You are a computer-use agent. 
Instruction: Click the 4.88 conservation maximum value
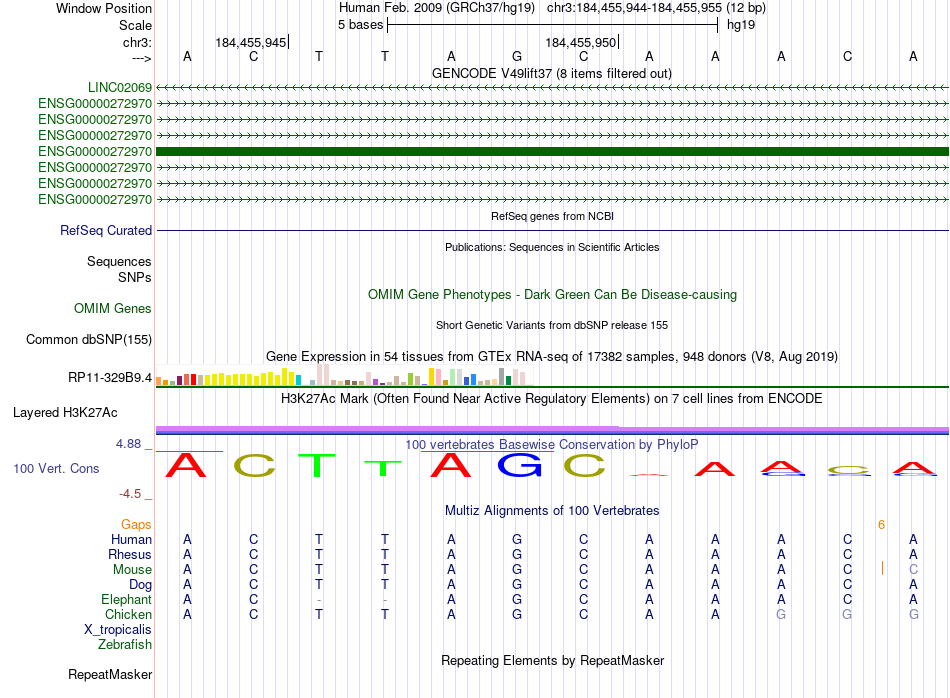[128, 444]
